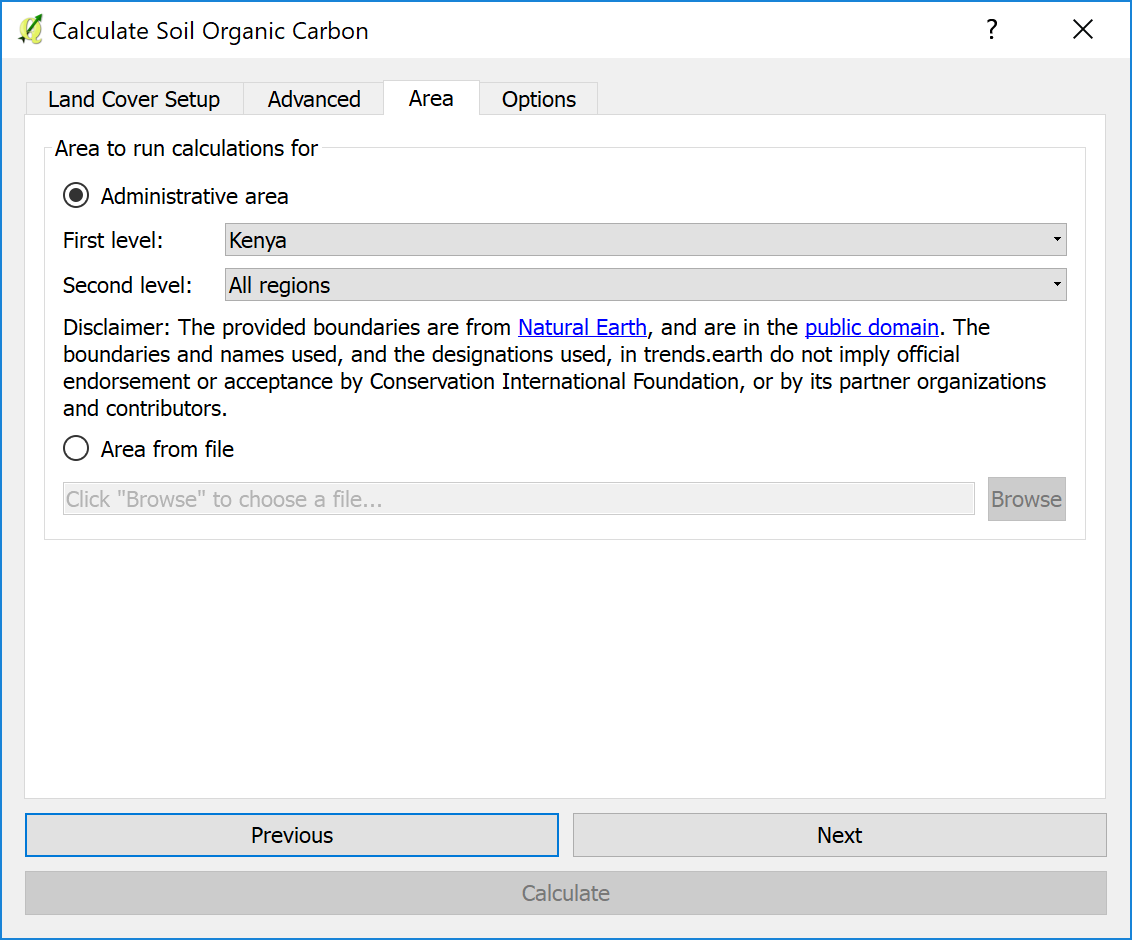Close the Calculate Soil Organic Carbon dialog

pos(1082,30)
